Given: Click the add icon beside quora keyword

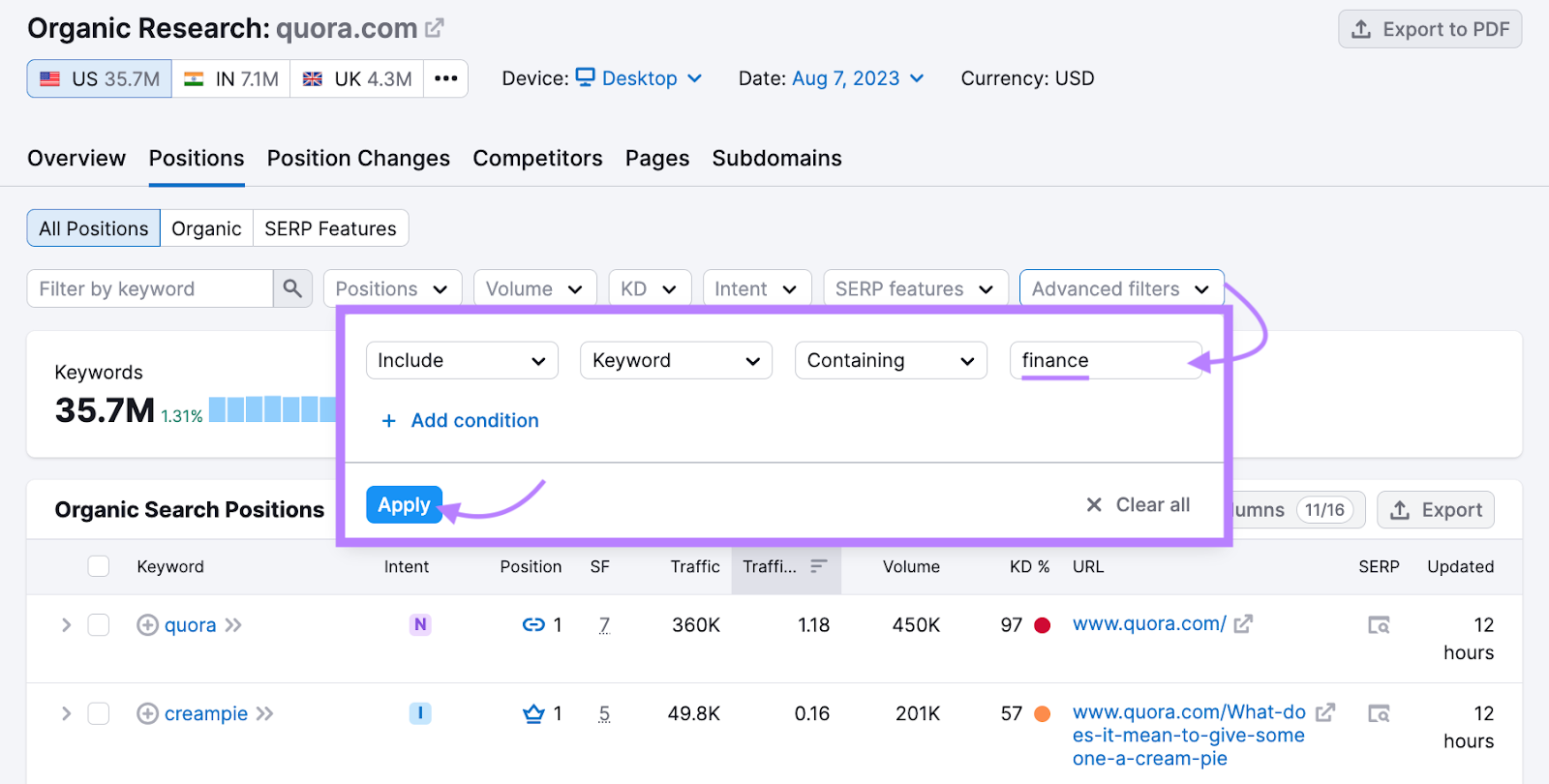Looking at the screenshot, I should [x=147, y=625].
